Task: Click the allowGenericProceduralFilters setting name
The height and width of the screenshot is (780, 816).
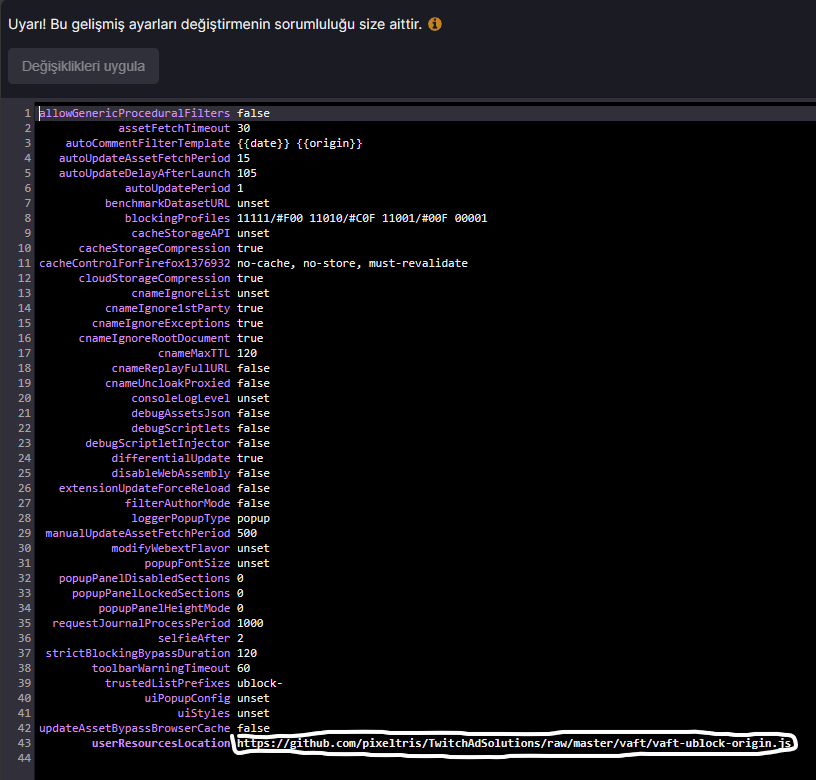Action: click(134, 113)
